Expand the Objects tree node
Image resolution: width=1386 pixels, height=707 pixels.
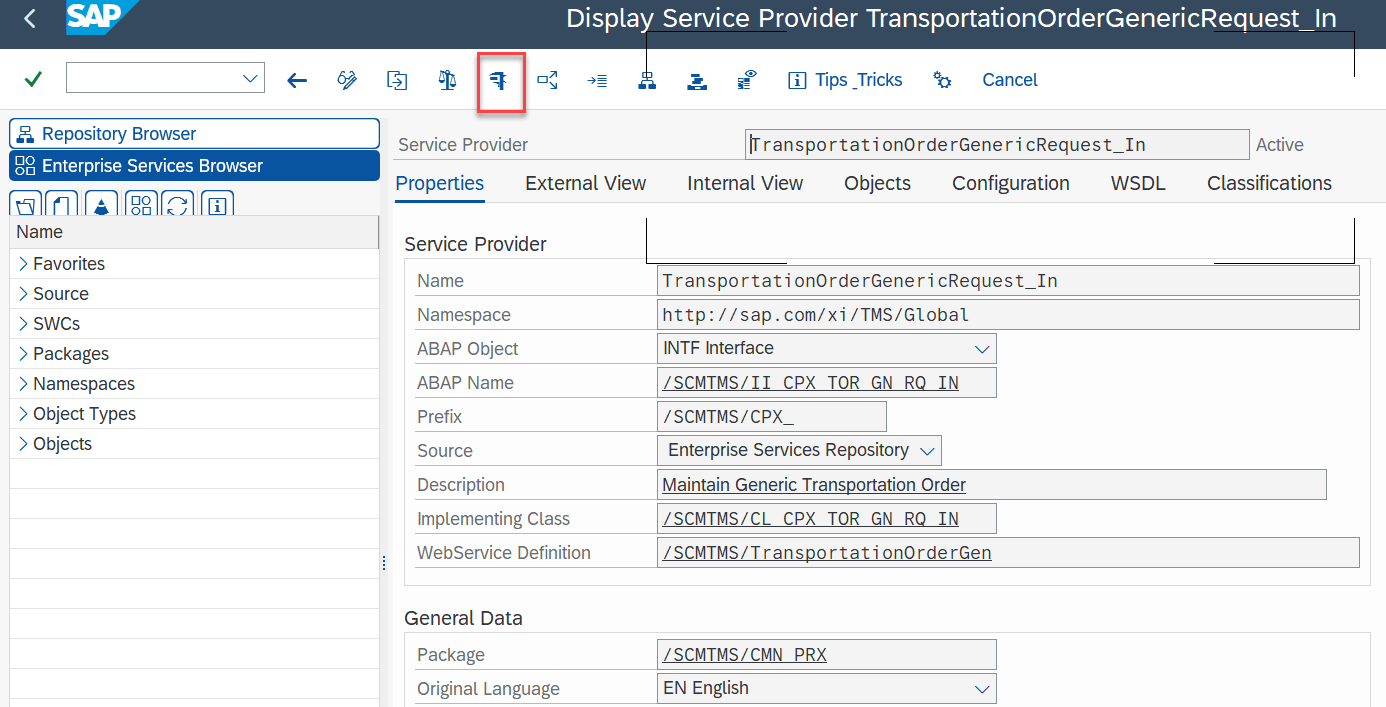[24, 444]
